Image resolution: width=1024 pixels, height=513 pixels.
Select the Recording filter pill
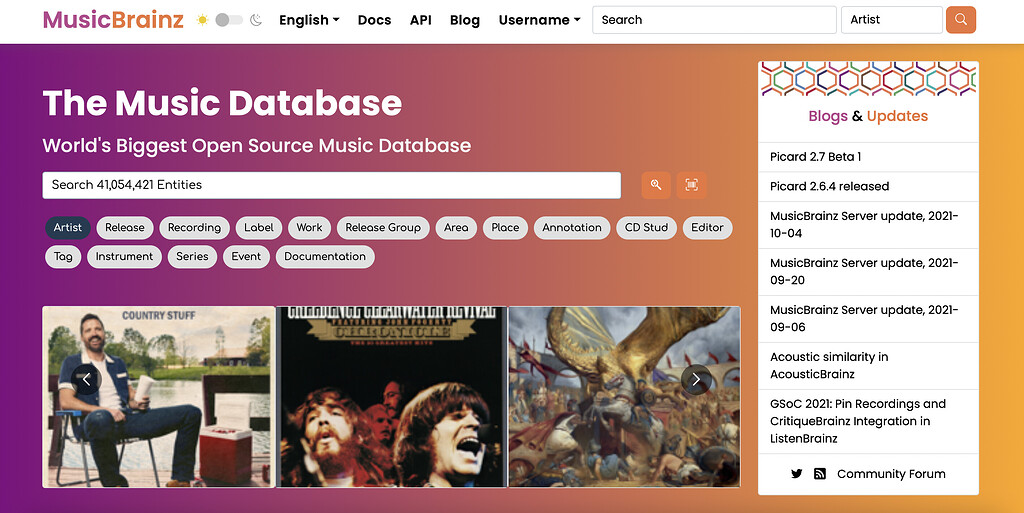195,228
